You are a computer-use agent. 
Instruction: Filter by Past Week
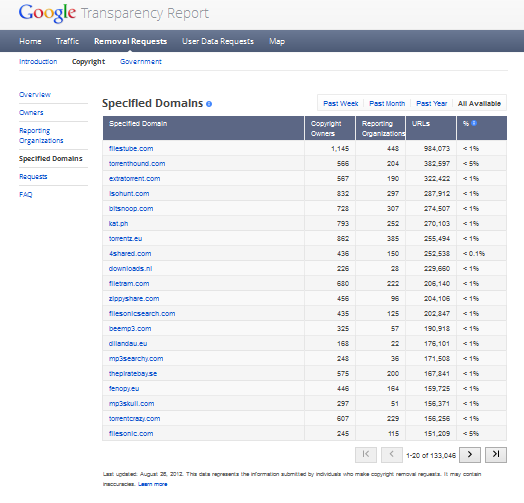(341, 104)
